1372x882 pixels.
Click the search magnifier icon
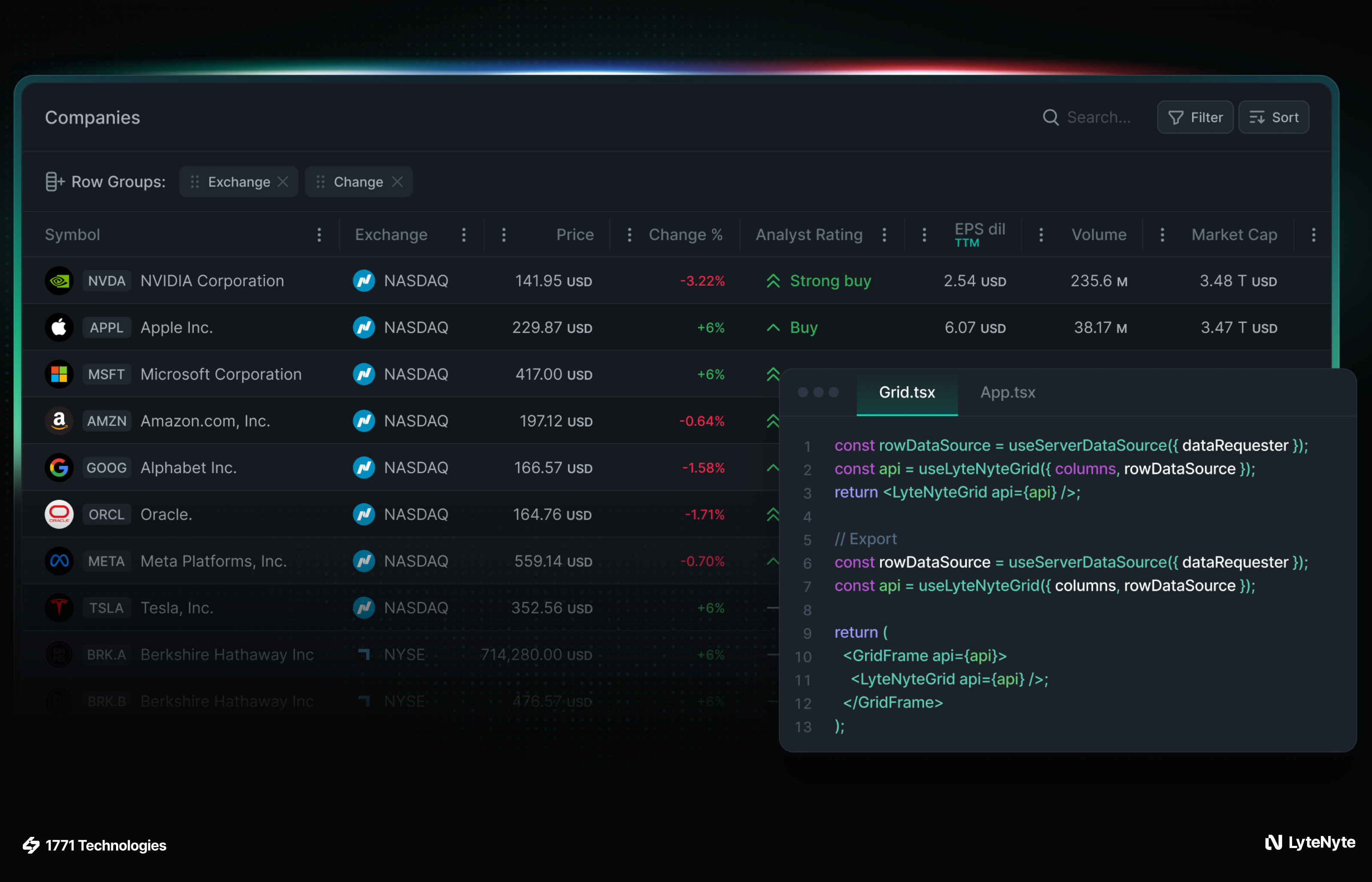pyautogui.click(x=1051, y=117)
